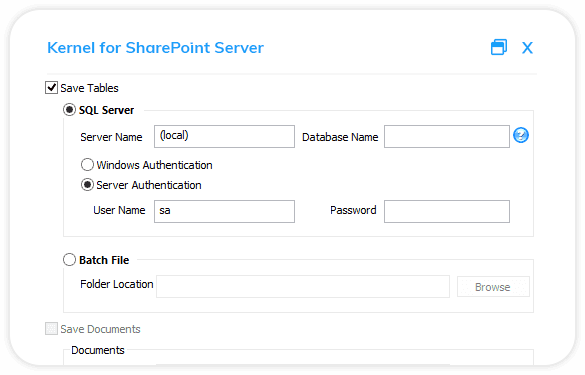Image resolution: width=585 pixels, height=375 pixels.
Task: Click the Password label
Action: pos(353,210)
